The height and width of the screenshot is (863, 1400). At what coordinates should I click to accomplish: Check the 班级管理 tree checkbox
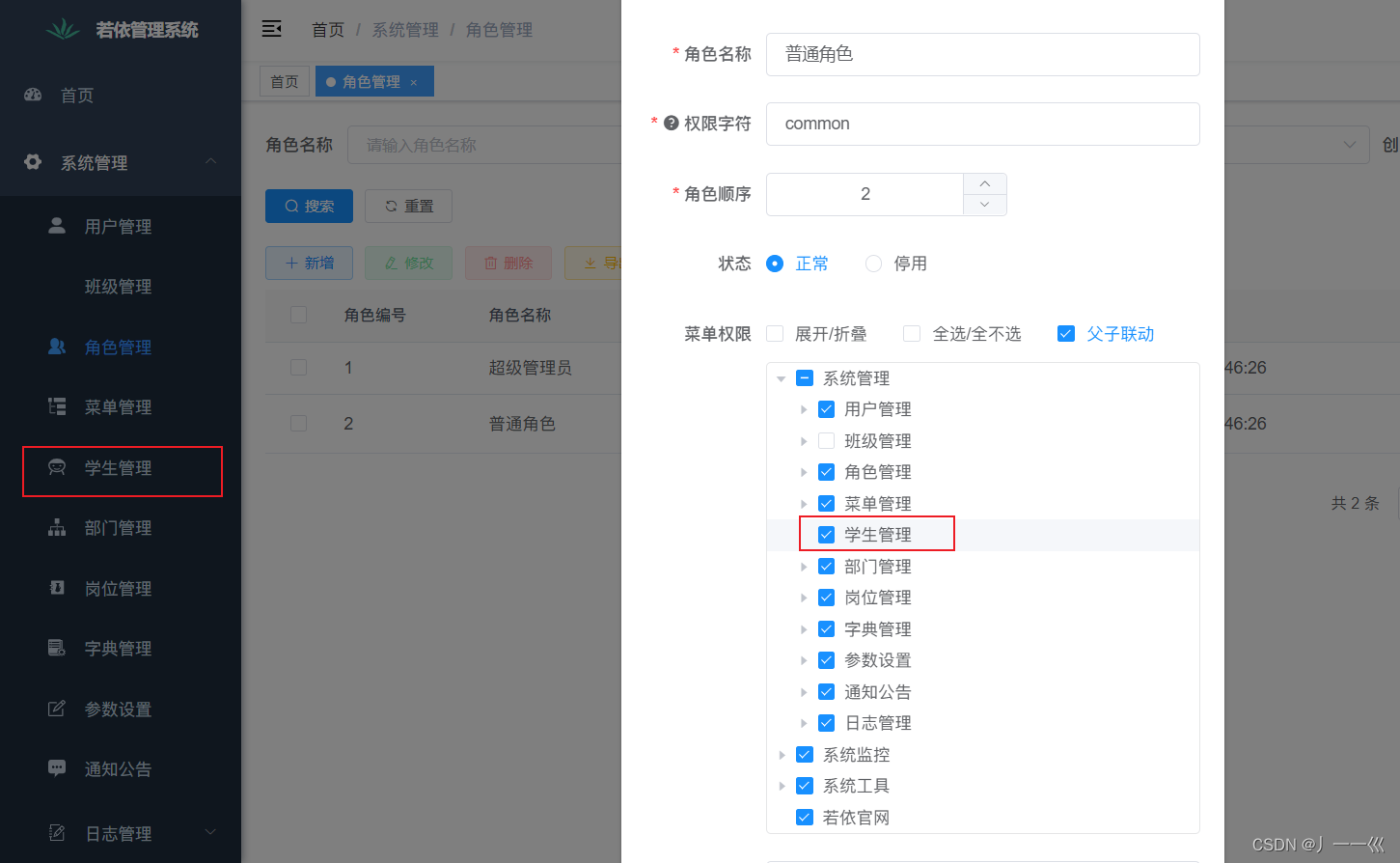(x=826, y=441)
